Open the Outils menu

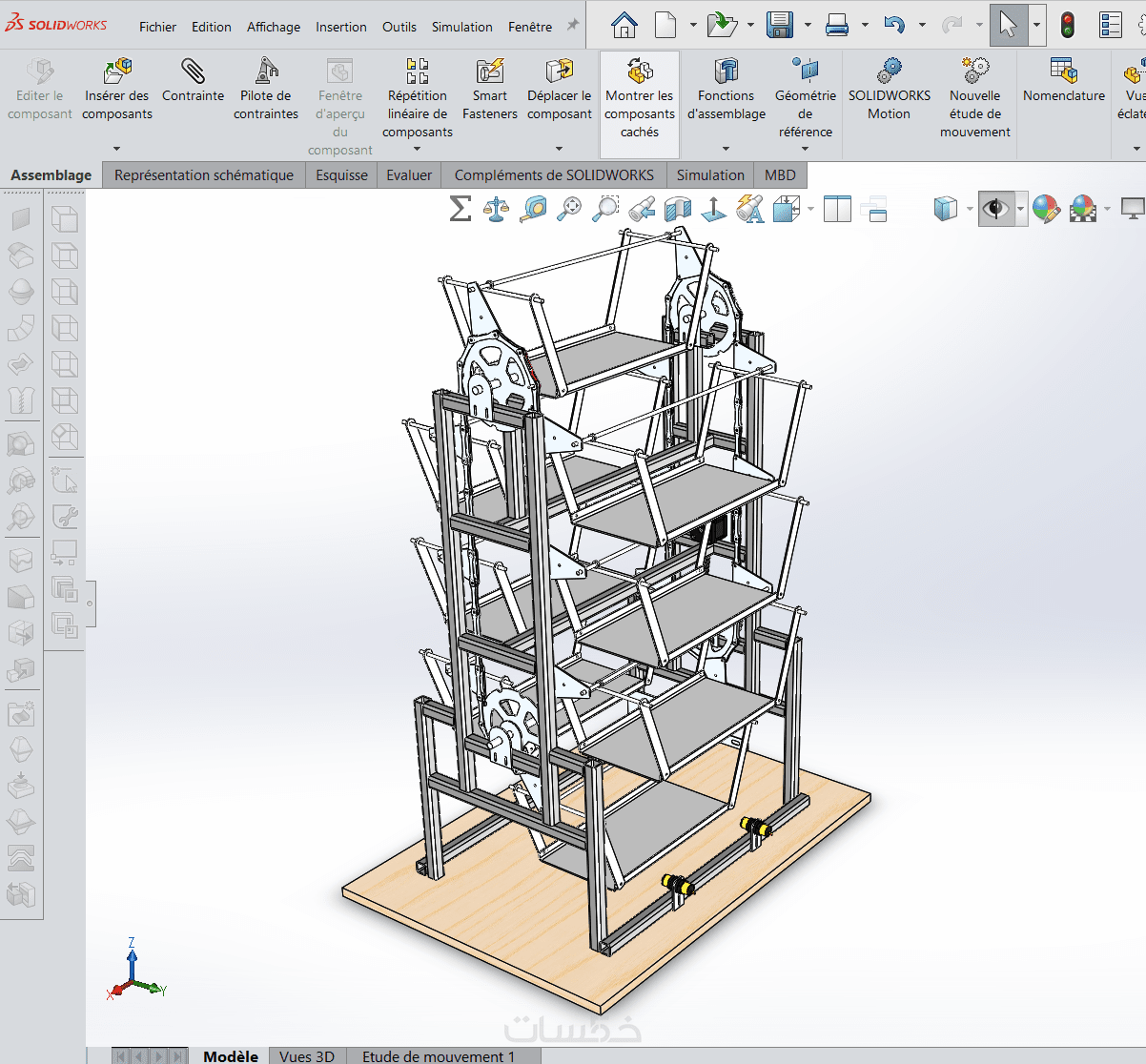[399, 27]
